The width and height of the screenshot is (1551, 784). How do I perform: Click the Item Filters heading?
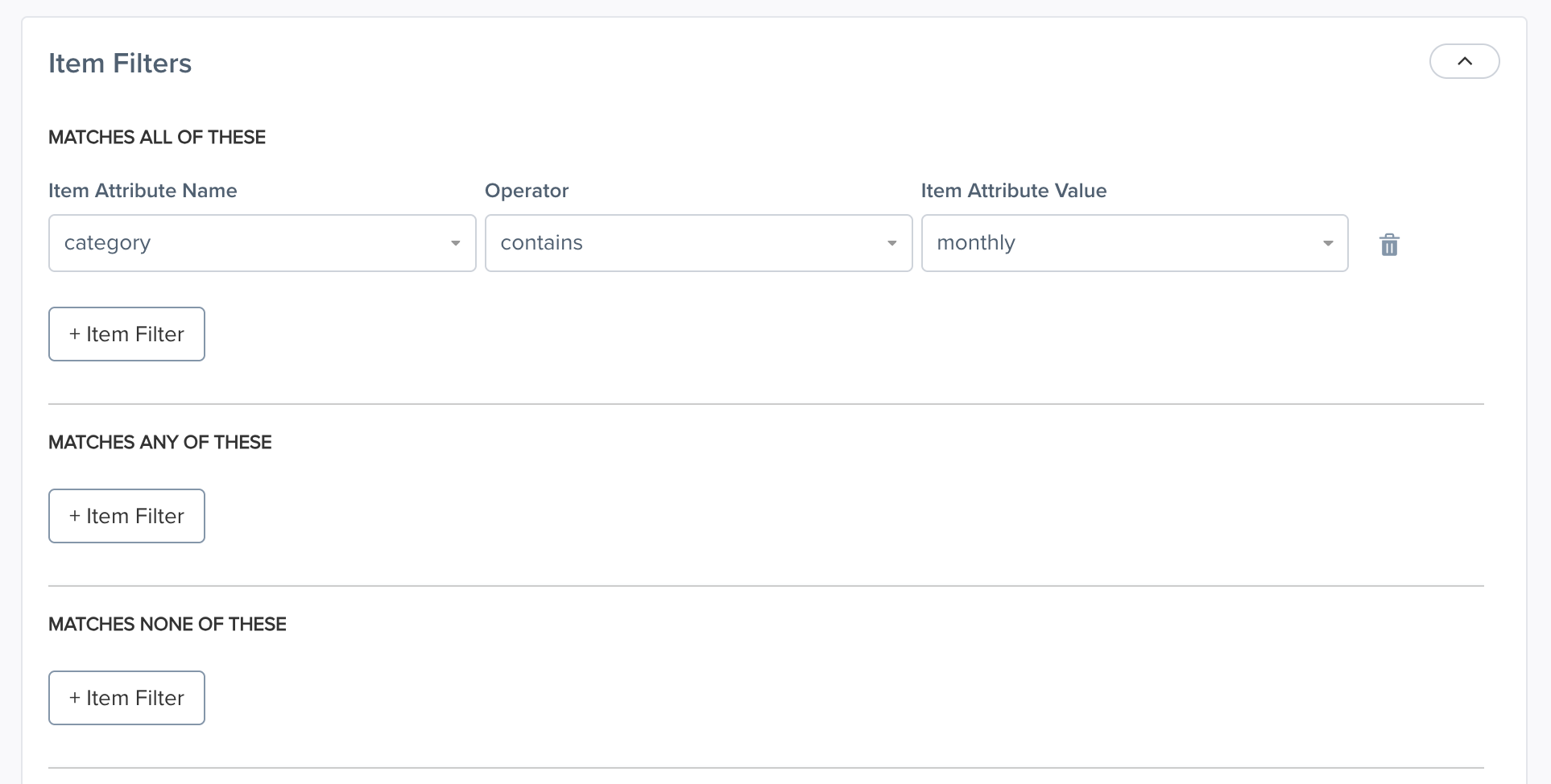pos(120,63)
